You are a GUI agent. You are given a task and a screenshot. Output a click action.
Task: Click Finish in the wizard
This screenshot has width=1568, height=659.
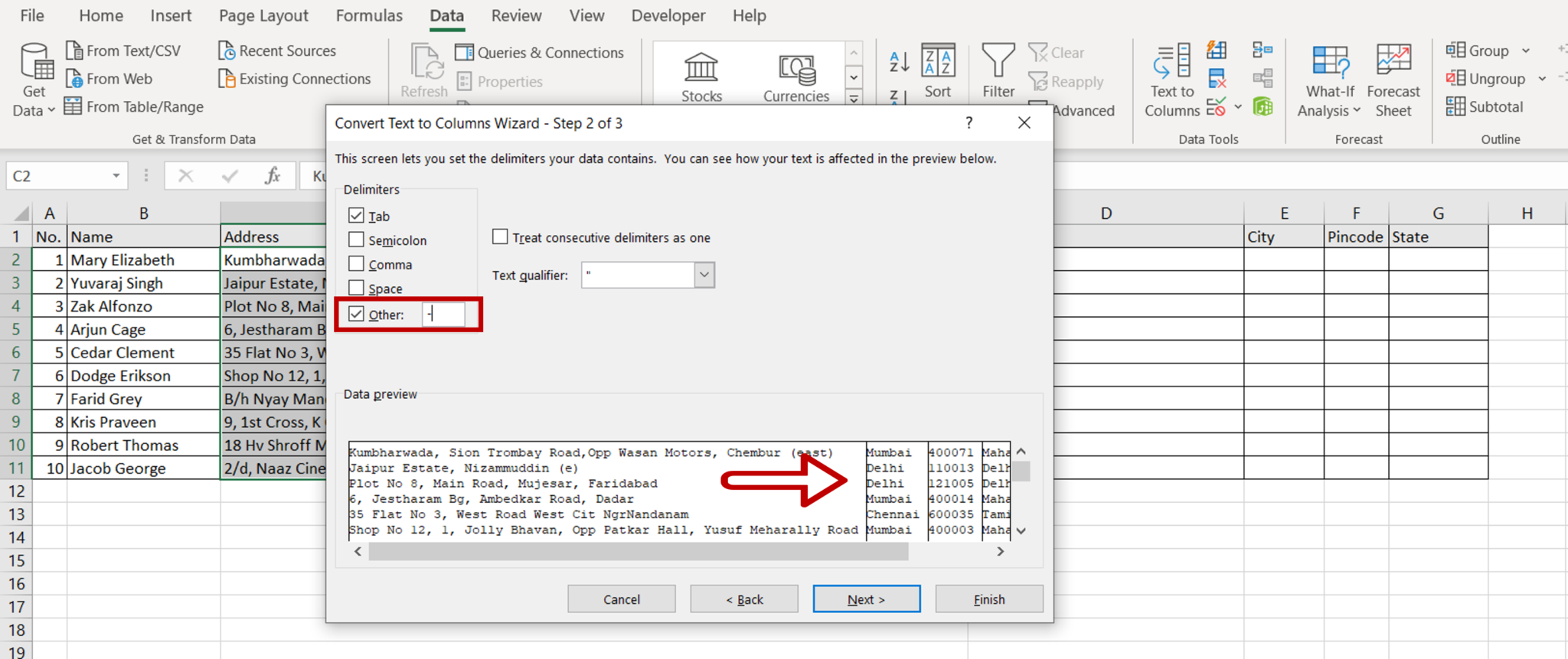989,599
